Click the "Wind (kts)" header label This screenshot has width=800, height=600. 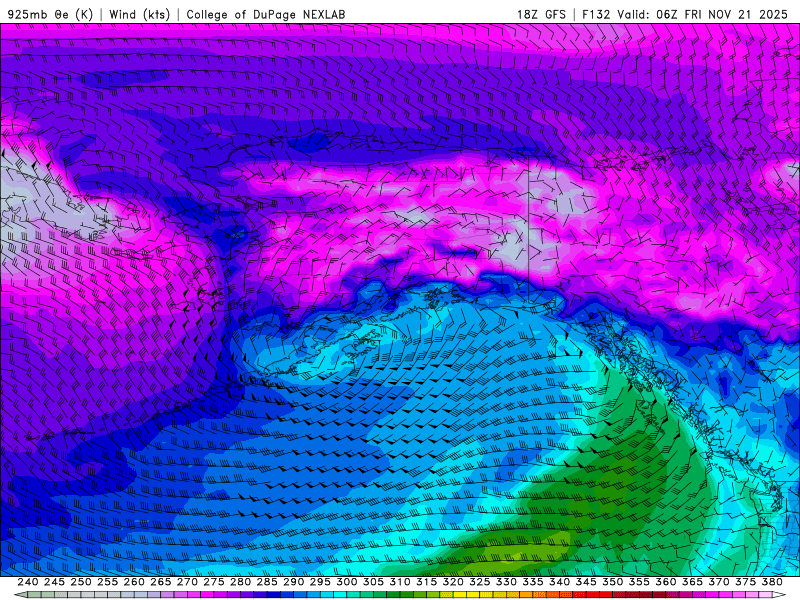(x=139, y=14)
